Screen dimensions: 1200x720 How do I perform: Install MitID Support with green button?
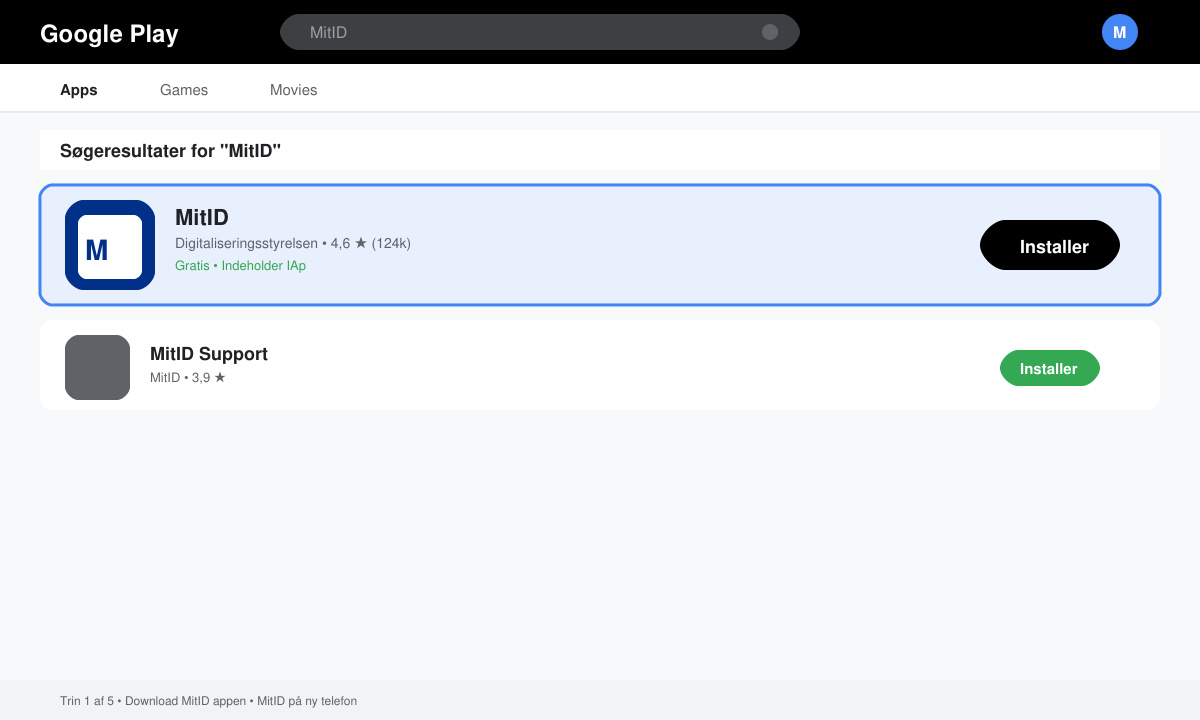1050,368
